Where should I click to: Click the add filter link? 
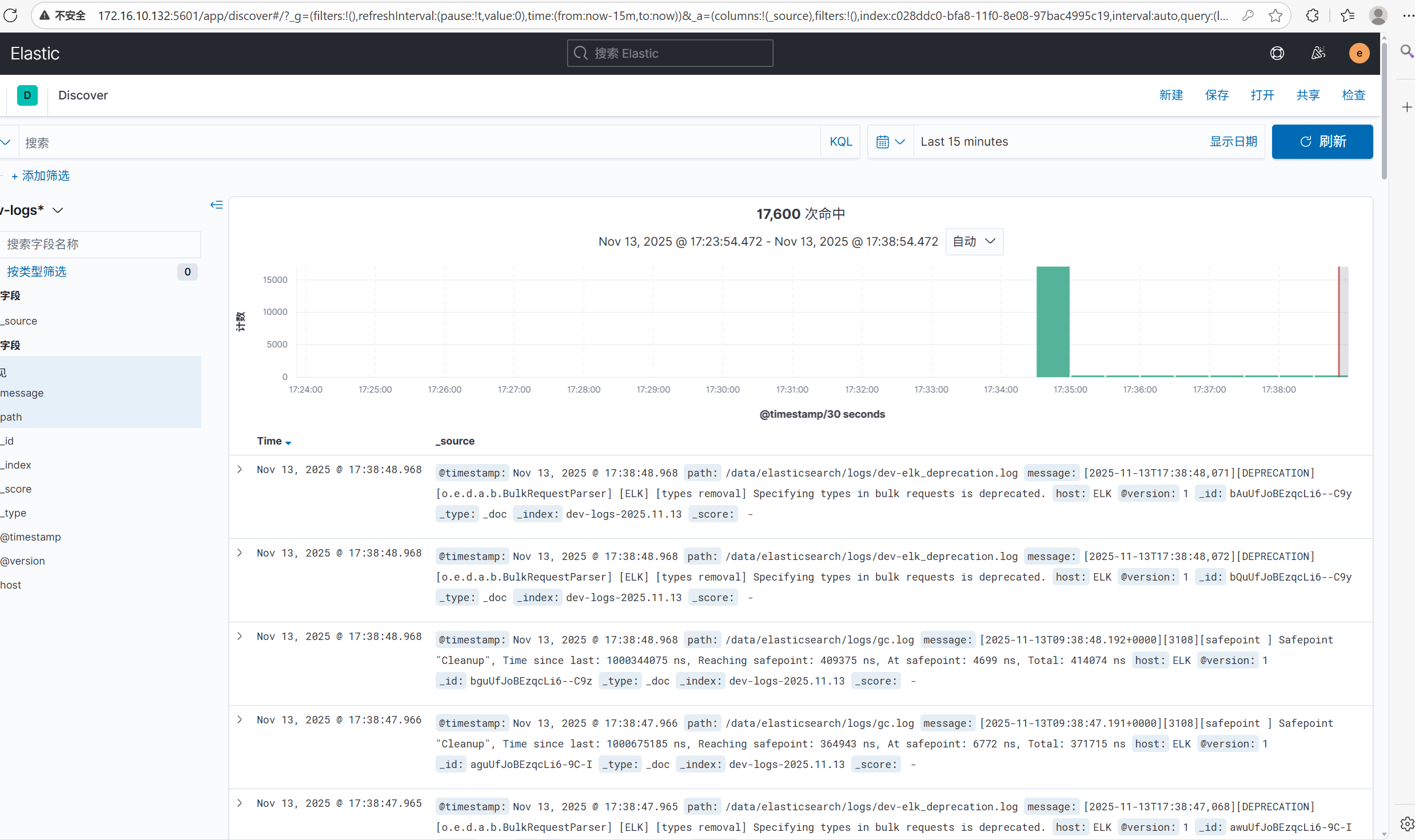click(x=41, y=176)
